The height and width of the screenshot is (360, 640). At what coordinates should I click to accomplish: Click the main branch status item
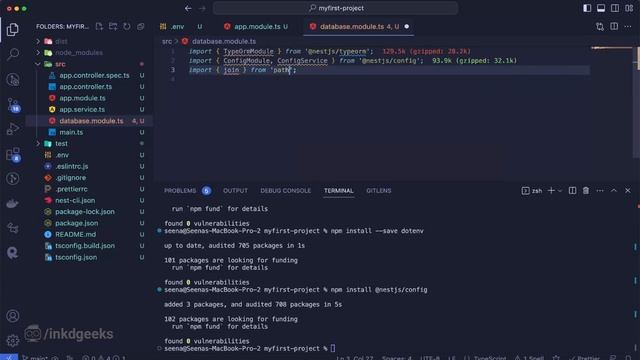(36, 358)
